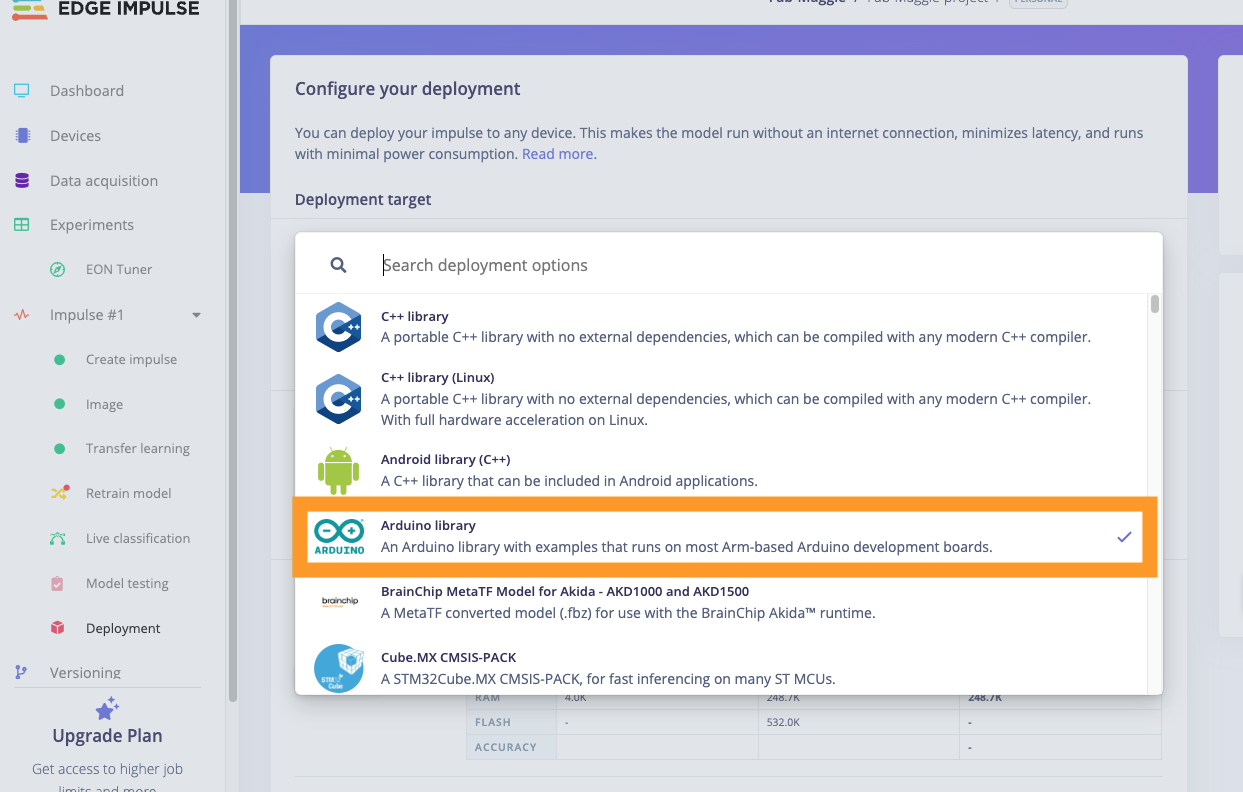
Task: Open Create impulse step
Action: point(131,360)
